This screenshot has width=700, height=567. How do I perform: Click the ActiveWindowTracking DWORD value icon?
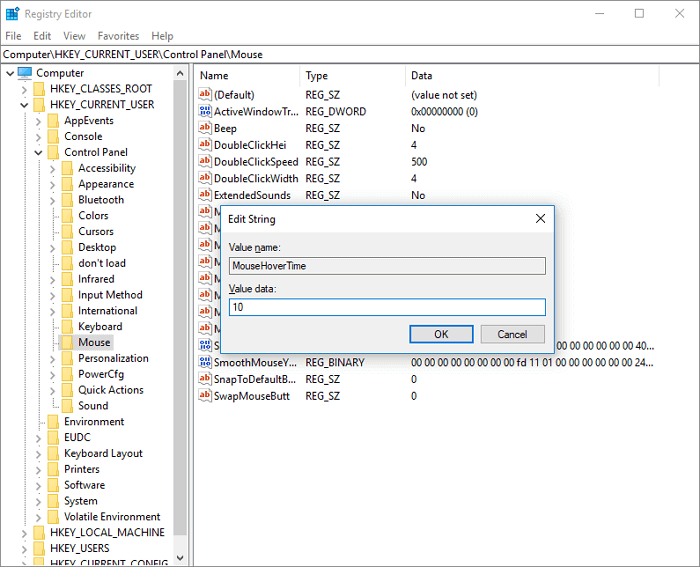(205, 112)
